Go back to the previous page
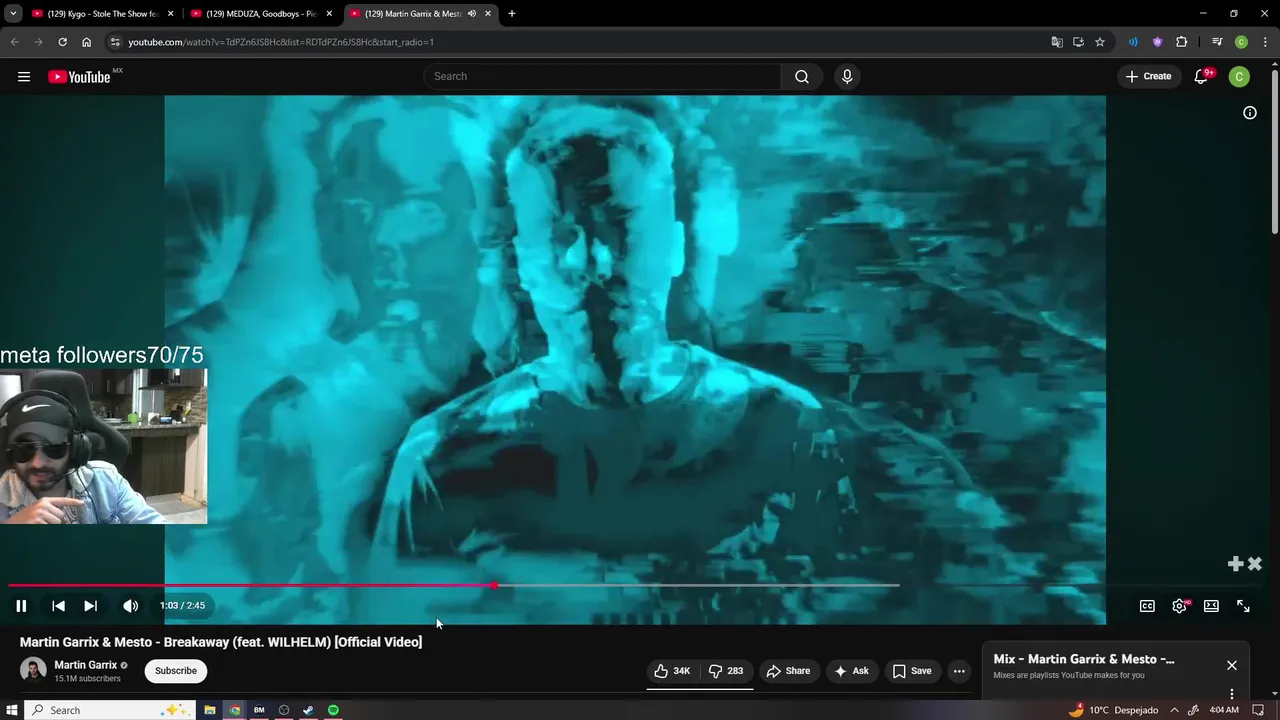This screenshot has height=720, width=1280. [x=14, y=42]
